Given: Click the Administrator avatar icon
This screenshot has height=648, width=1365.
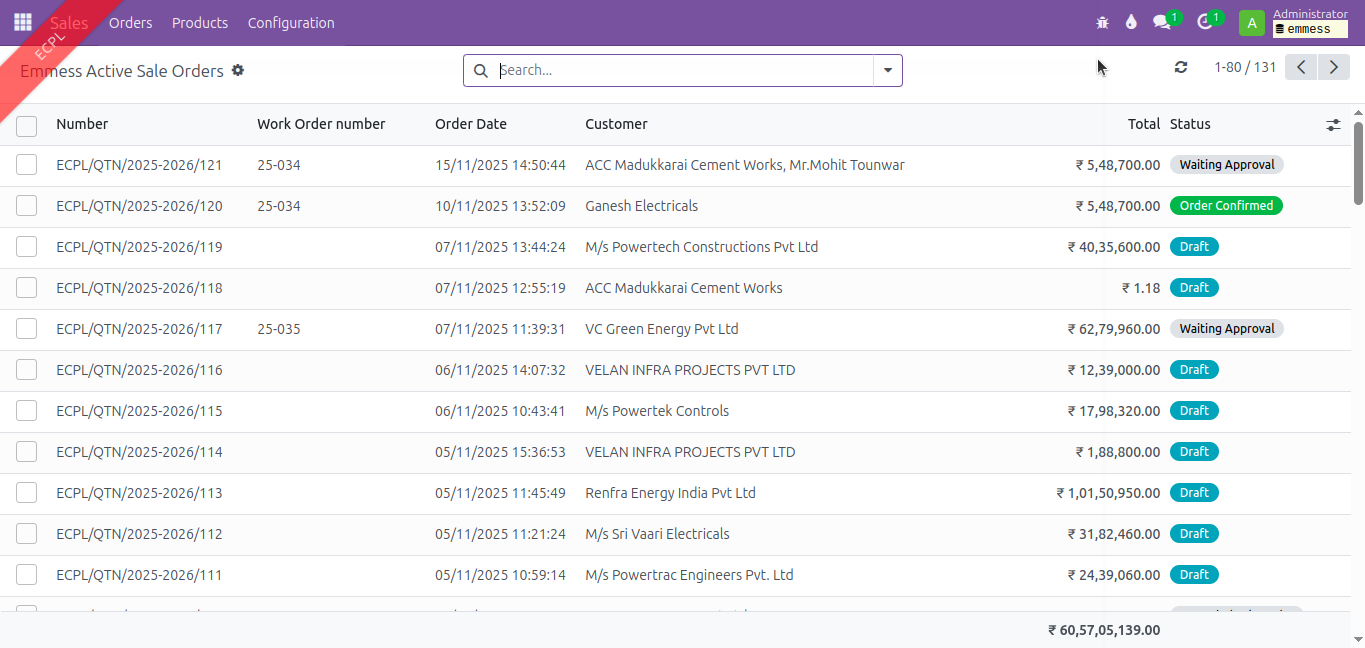Looking at the screenshot, I should (x=1251, y=23).
